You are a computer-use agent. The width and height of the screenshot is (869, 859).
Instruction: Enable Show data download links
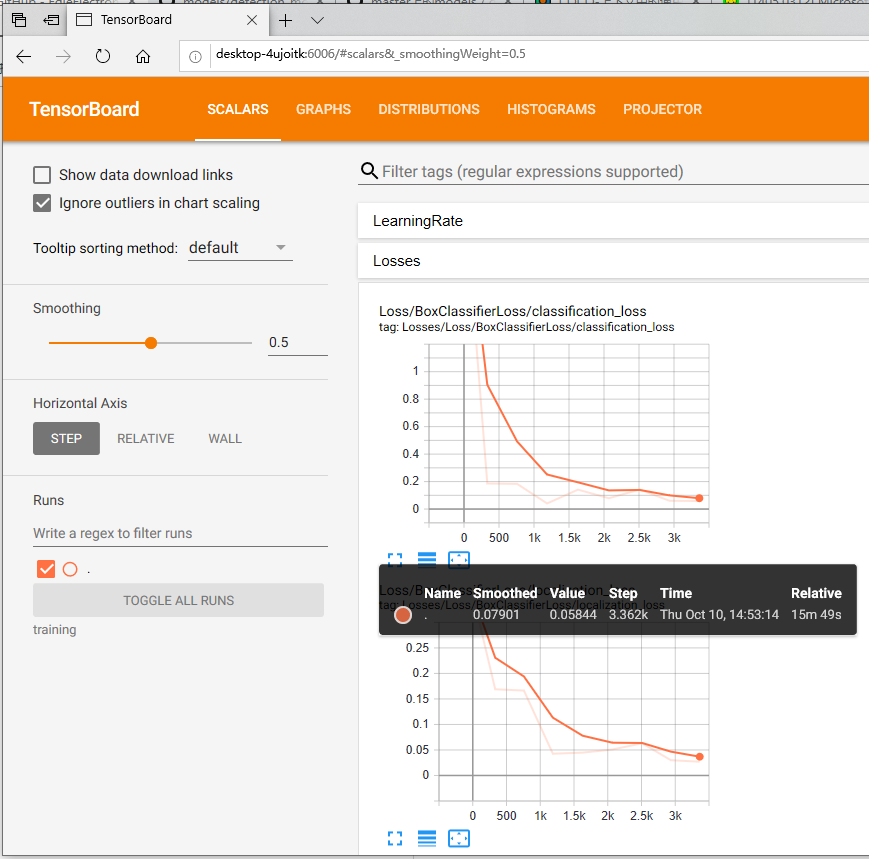(42, 175)
